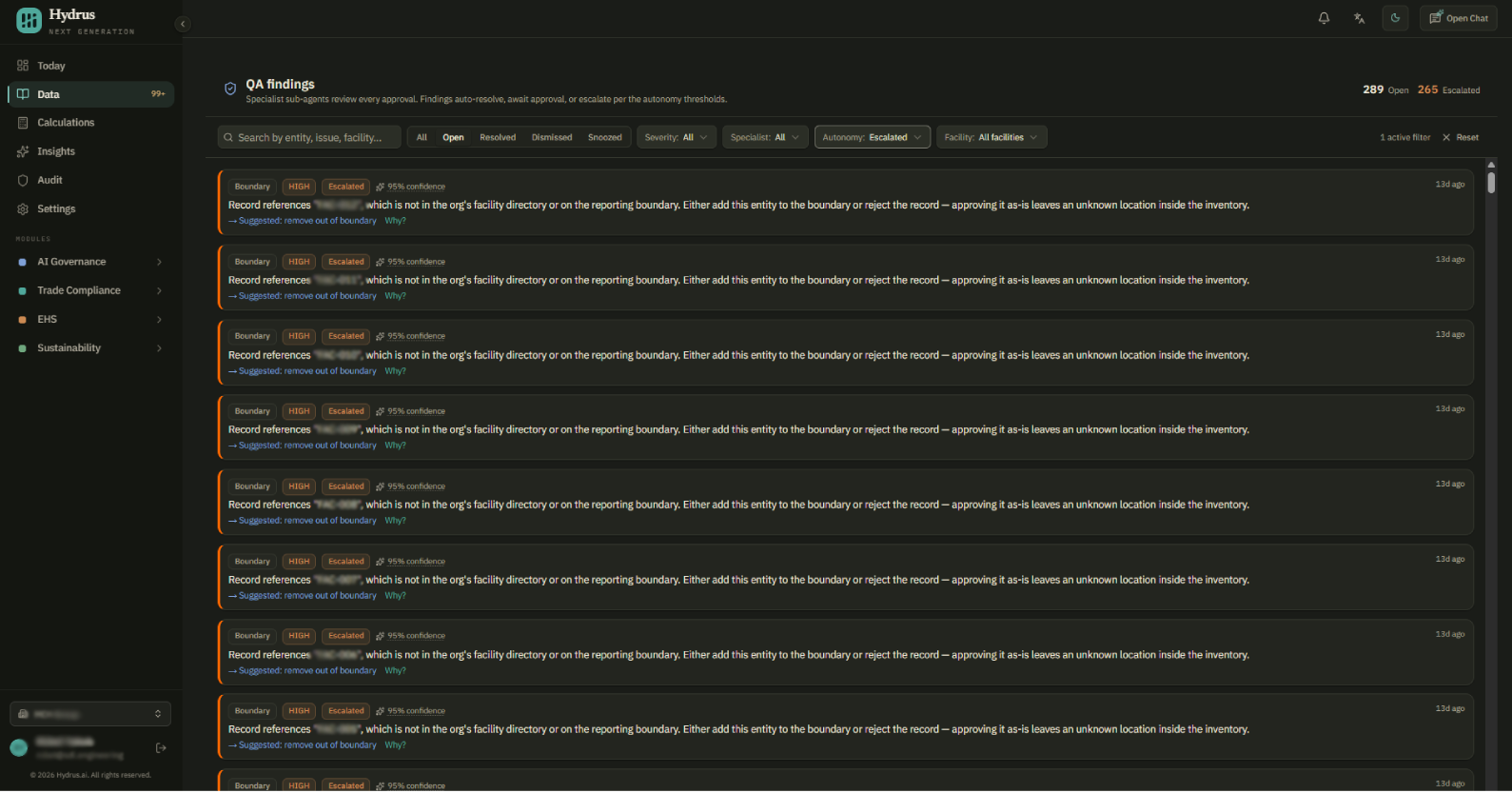Select the Data book icon in sidebar
This screenshot has width=1512, height=793.
23,94
